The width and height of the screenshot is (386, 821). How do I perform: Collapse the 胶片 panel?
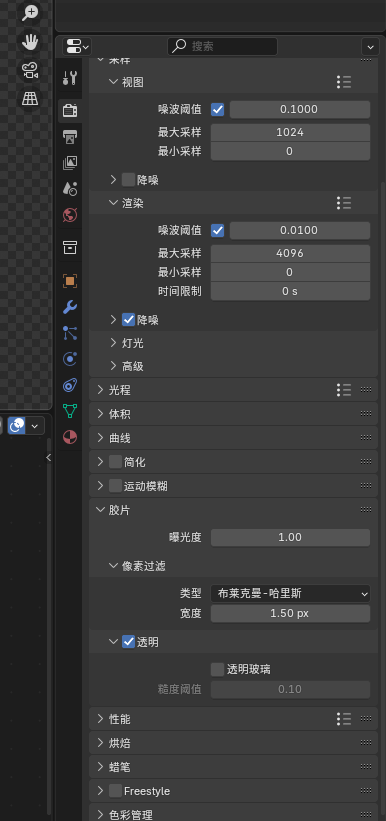(101, 510)
